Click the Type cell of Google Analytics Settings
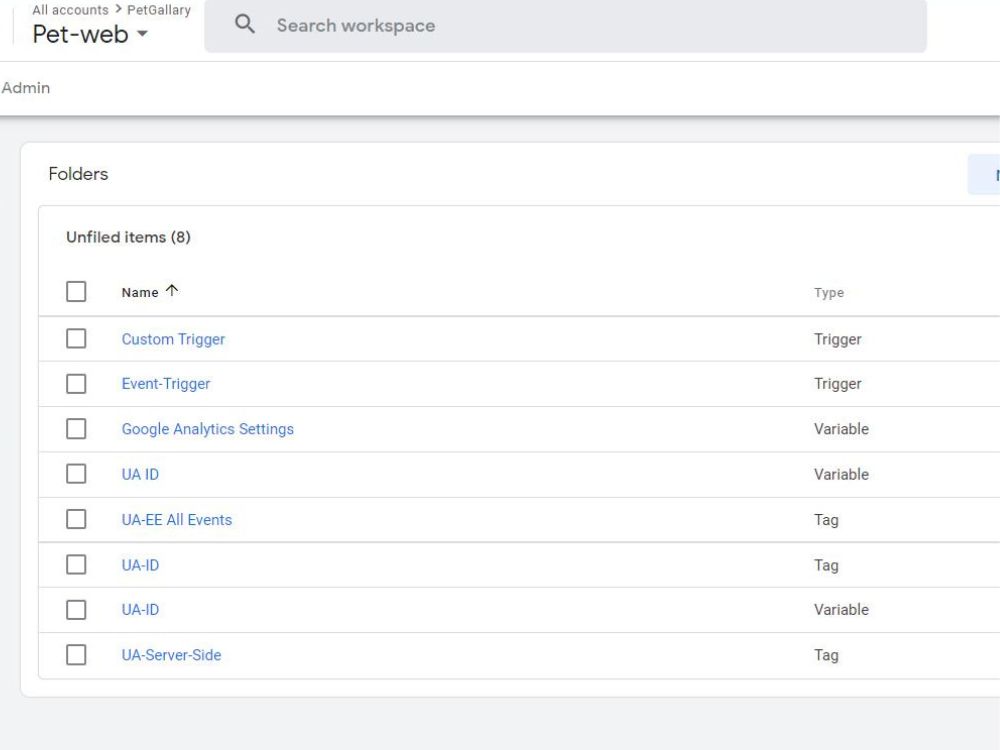Screen dimensions: 1000x750 (841, 429)
